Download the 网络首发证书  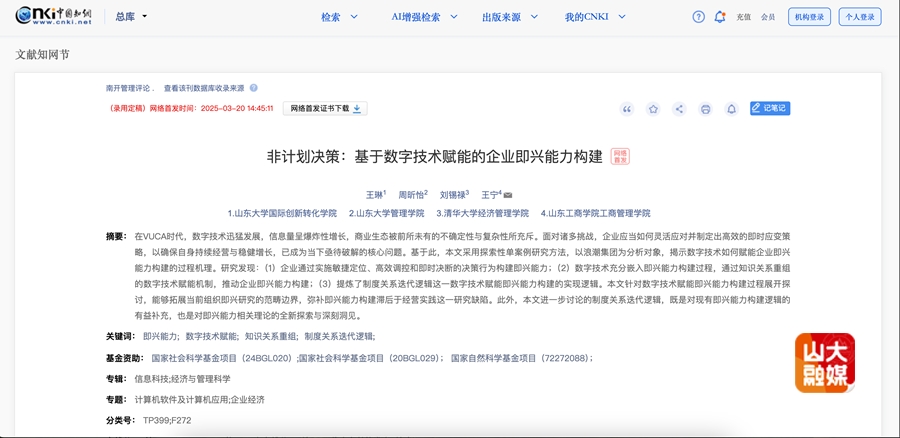click(326, 108)
